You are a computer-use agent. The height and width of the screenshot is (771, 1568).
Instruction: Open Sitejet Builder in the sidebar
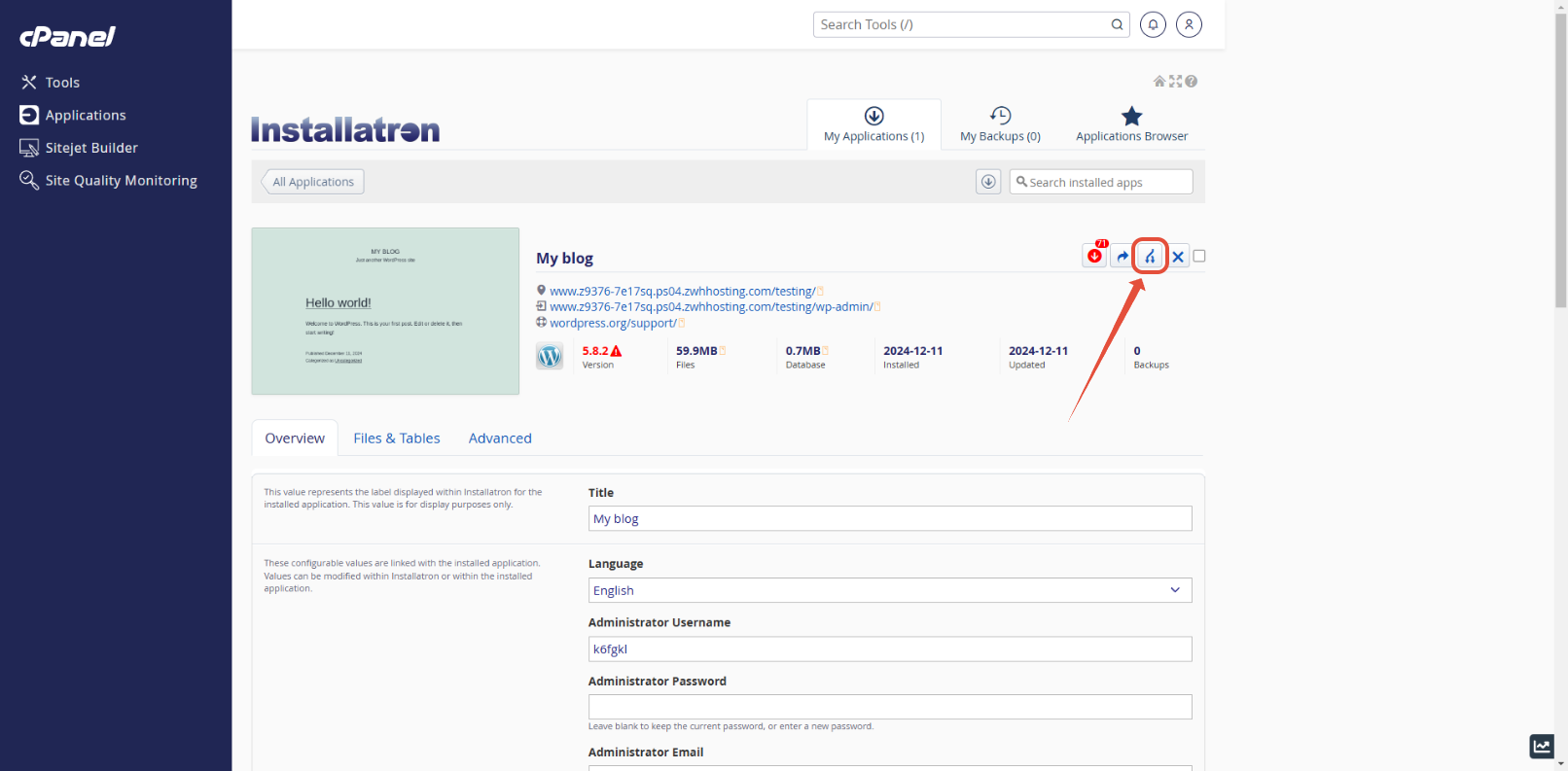(79, 148)
